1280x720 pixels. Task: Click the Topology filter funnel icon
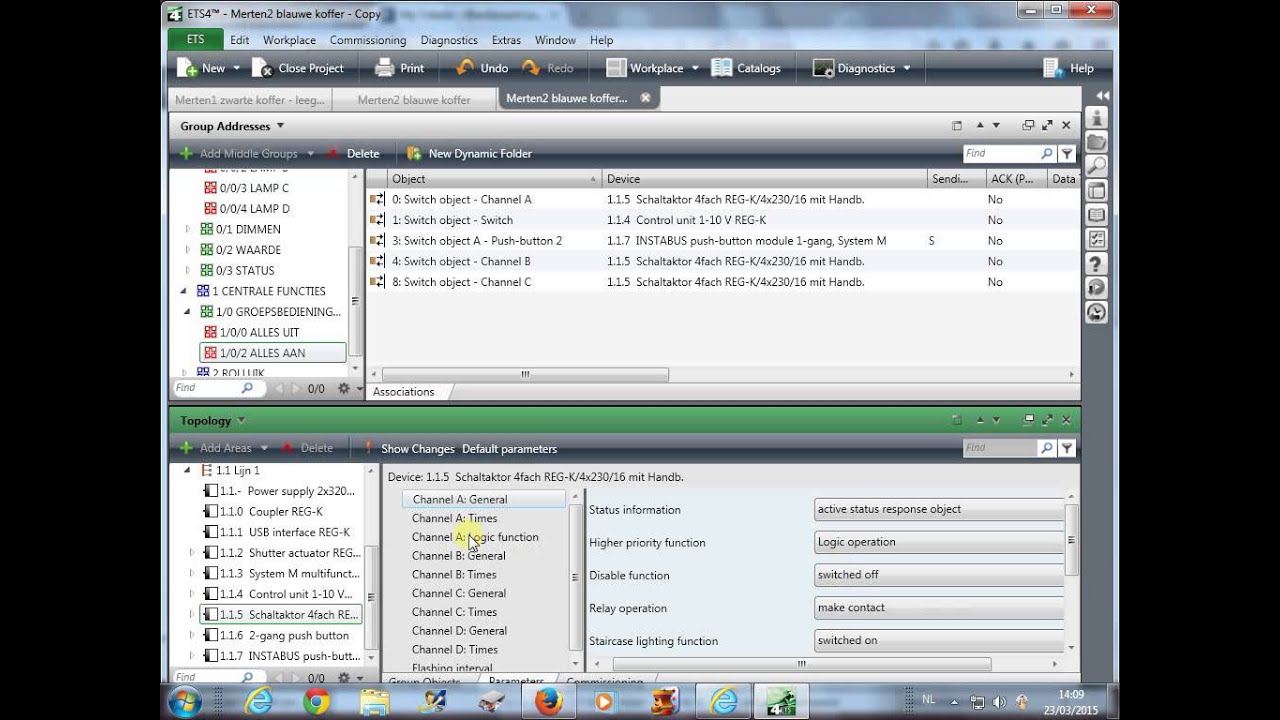click(x=1067, y=448)
